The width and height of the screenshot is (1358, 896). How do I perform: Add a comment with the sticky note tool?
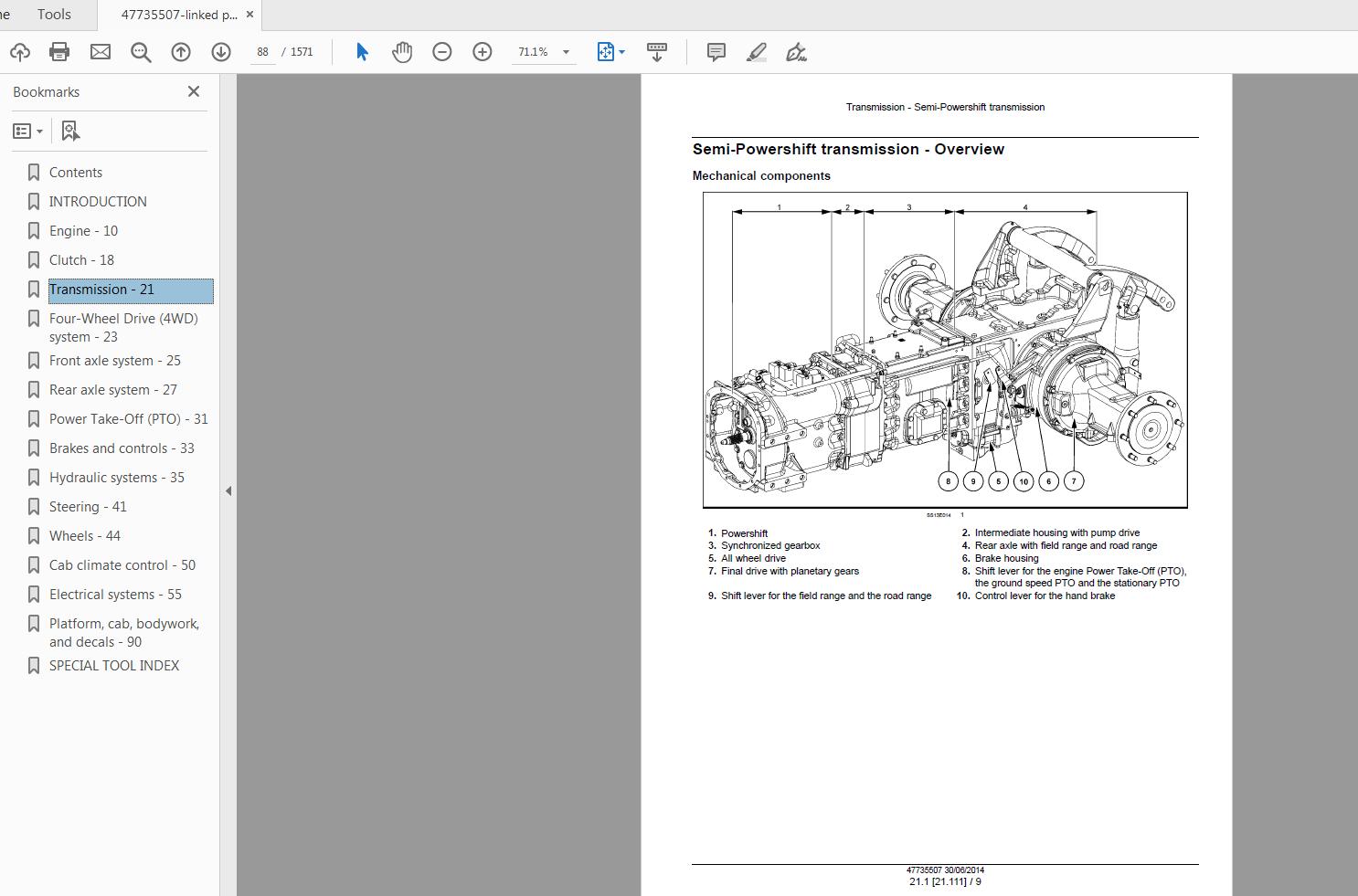[716, 52]
